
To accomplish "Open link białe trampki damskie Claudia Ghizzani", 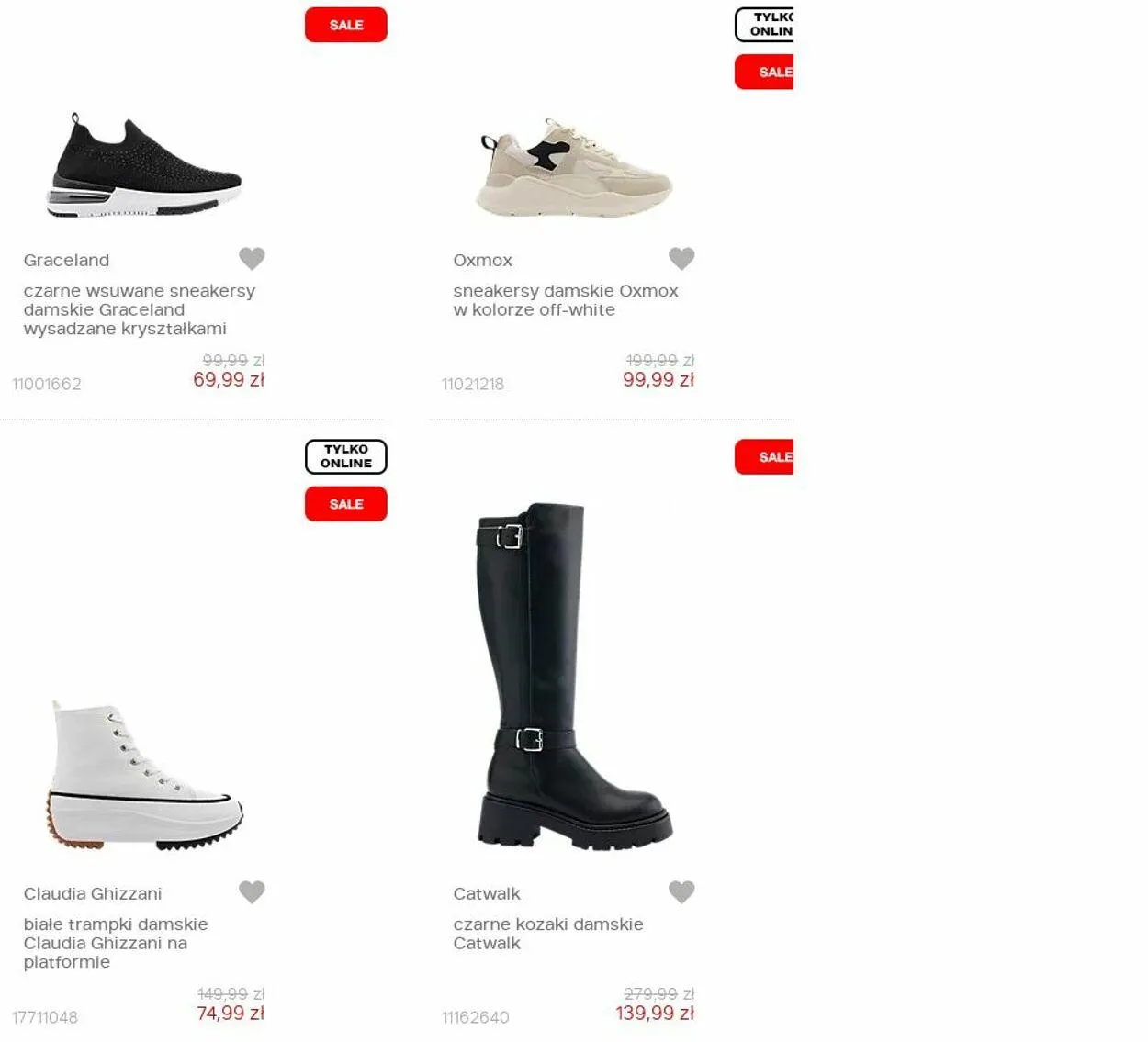I will 116,943.
